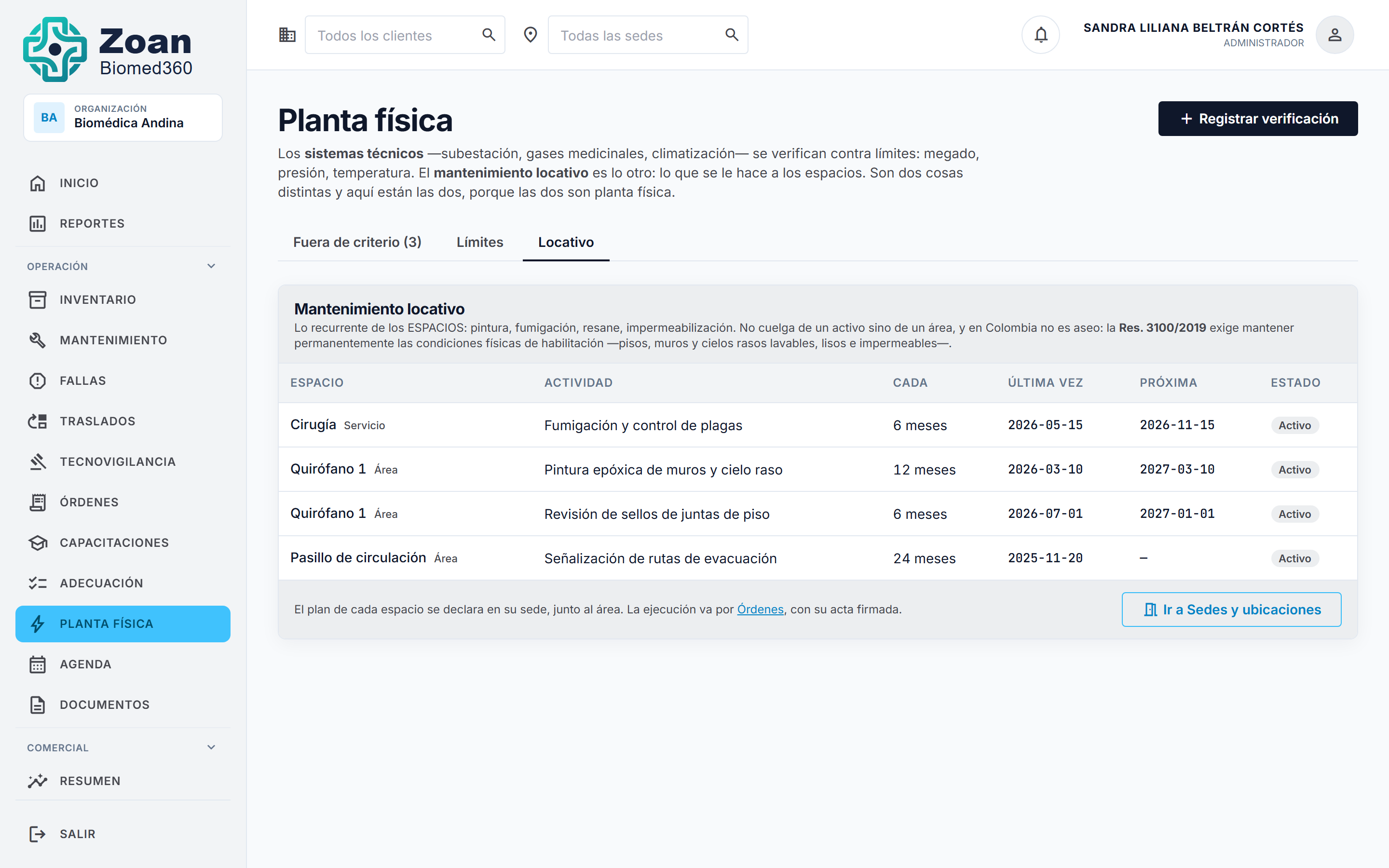Click the Documentos file icon
Viewport: 1389px width, 868px height.
(x=37, y=705)
